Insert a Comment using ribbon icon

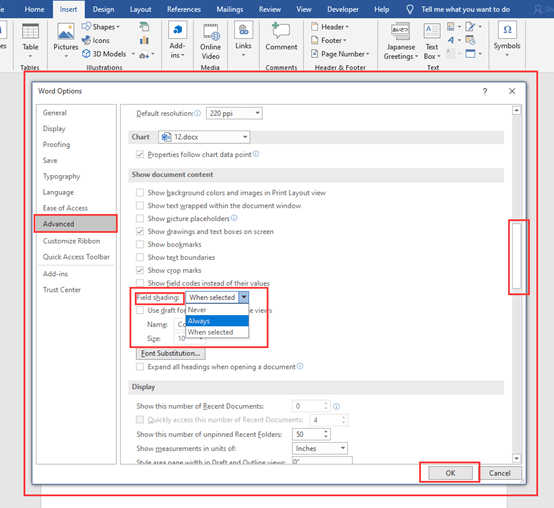pos(281,31)
